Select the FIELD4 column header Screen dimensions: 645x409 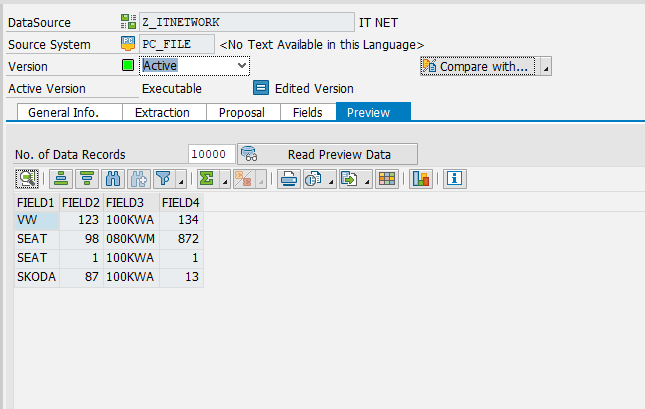pos(181,202)
